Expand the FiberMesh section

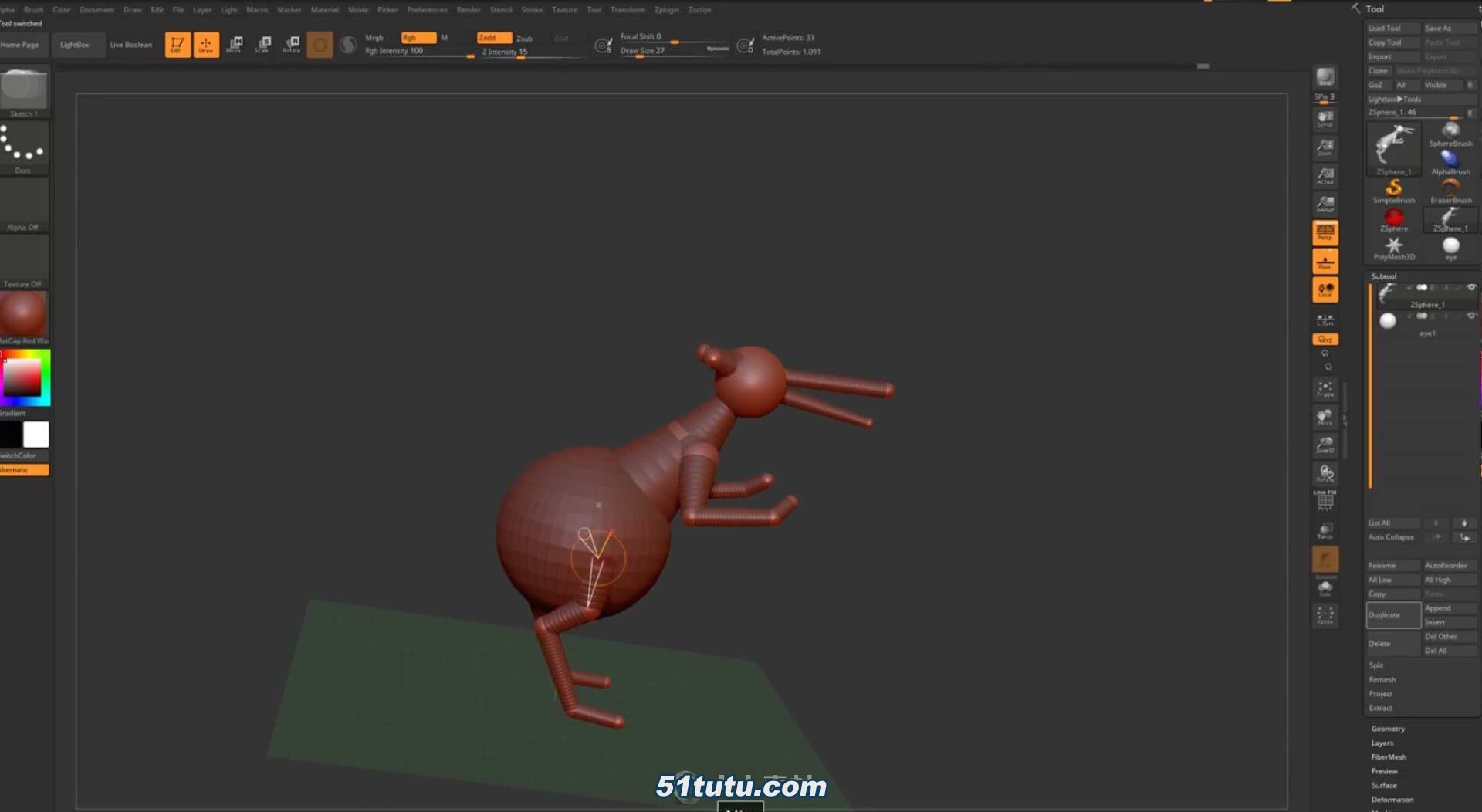point(1389,757)
